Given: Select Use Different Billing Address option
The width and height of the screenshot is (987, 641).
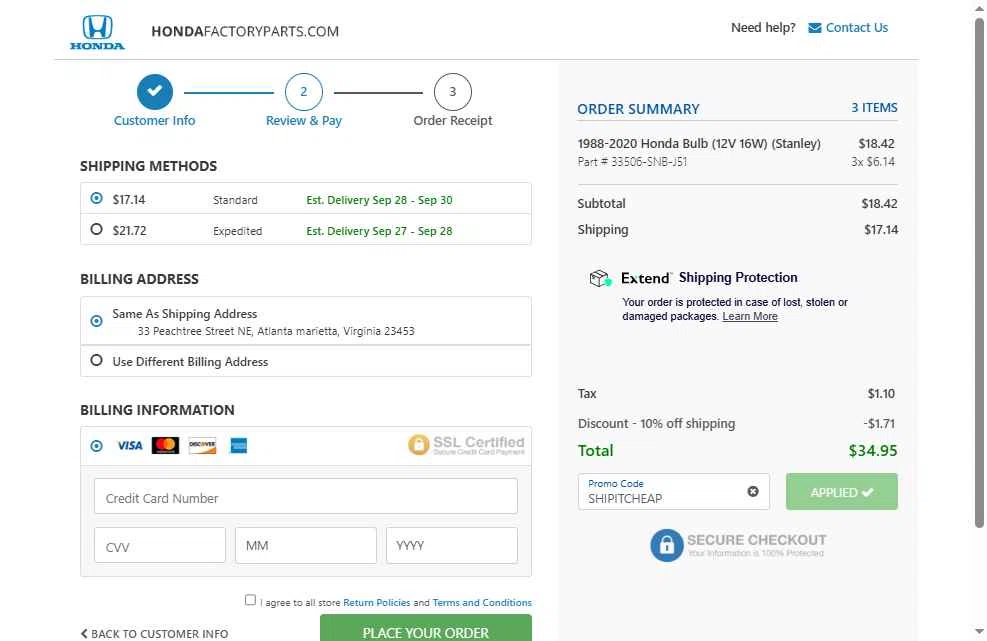Looking at the screenshot, I should pyautogui.click(x=96, y=360).
